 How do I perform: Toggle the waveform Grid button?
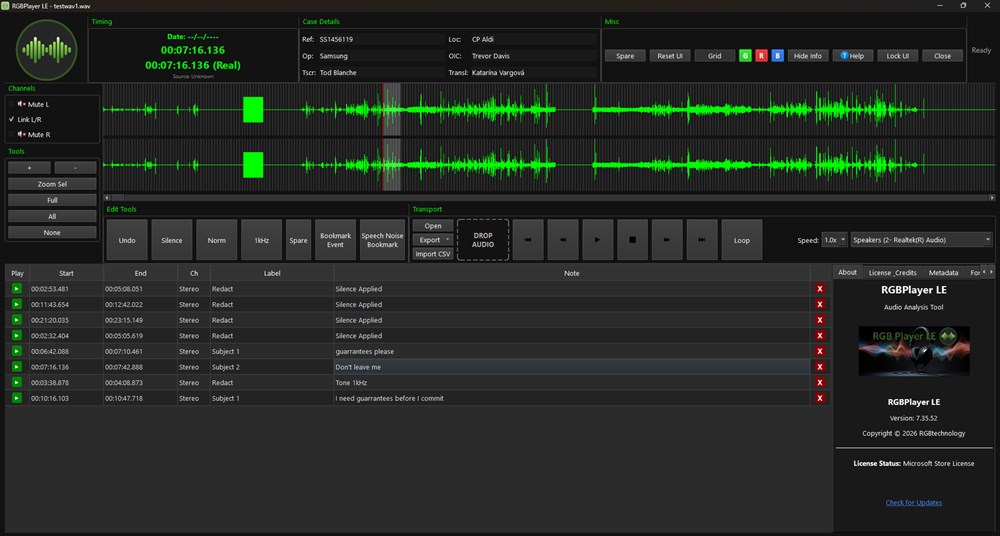pos(714,56)
